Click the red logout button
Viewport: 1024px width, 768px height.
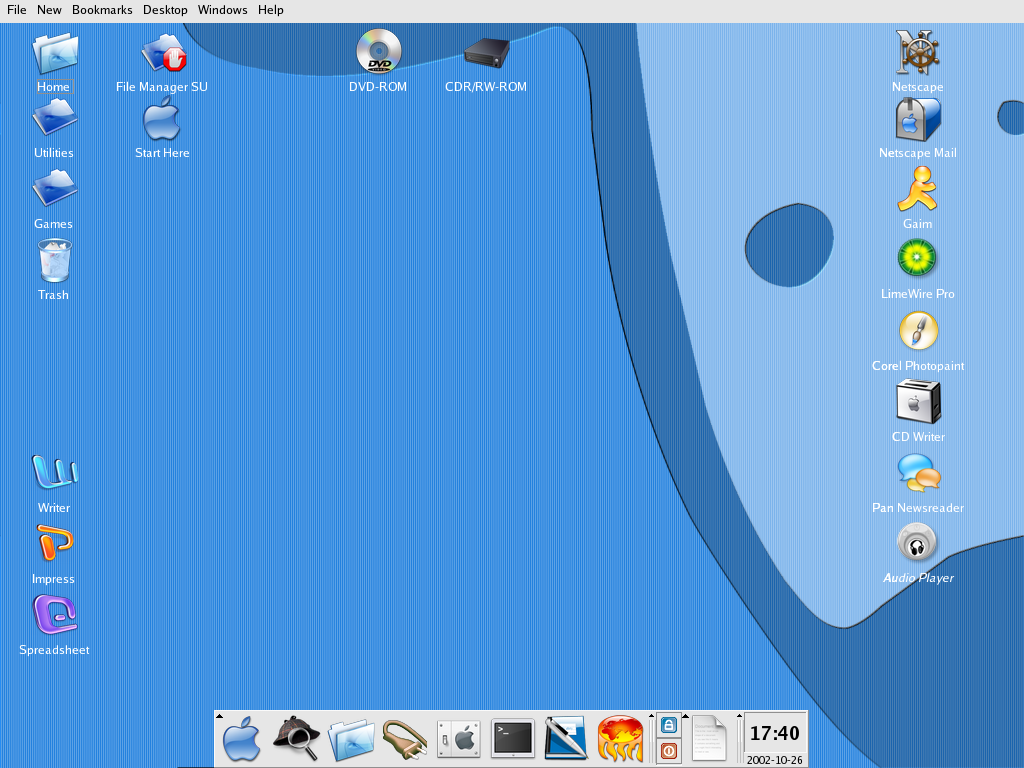click(x=668, y=751)
